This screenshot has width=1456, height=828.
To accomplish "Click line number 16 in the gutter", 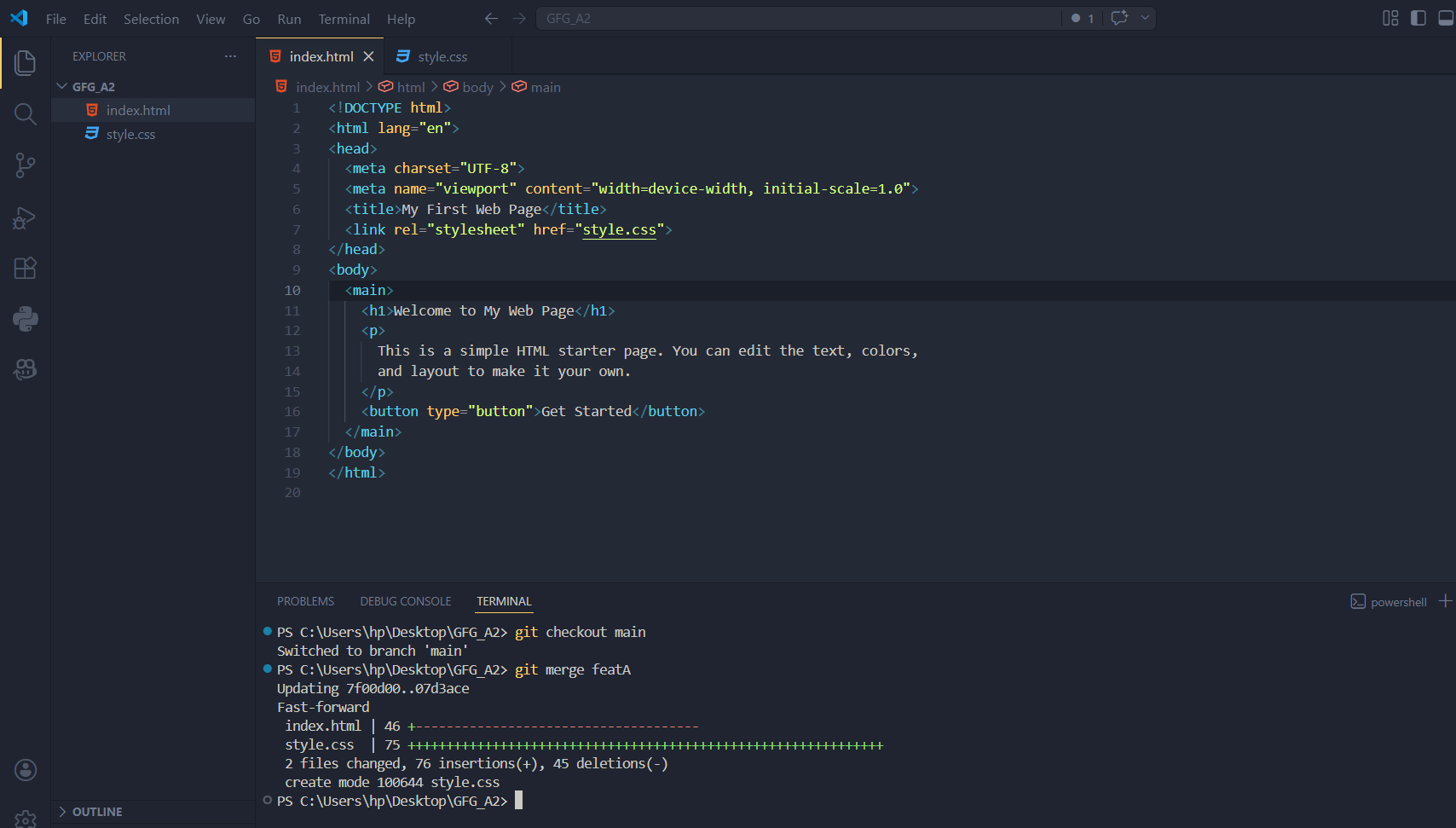I will 292,411.
